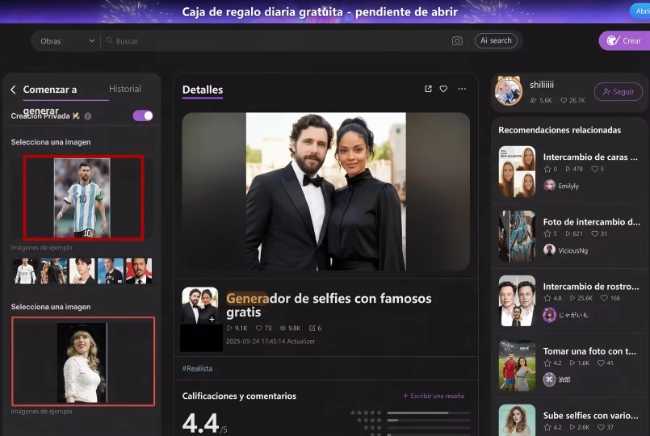The height and width of the screenshot is (436, 650).
Task: Click the heart favorite icon in Detalles header
Action: click(444, 89)
